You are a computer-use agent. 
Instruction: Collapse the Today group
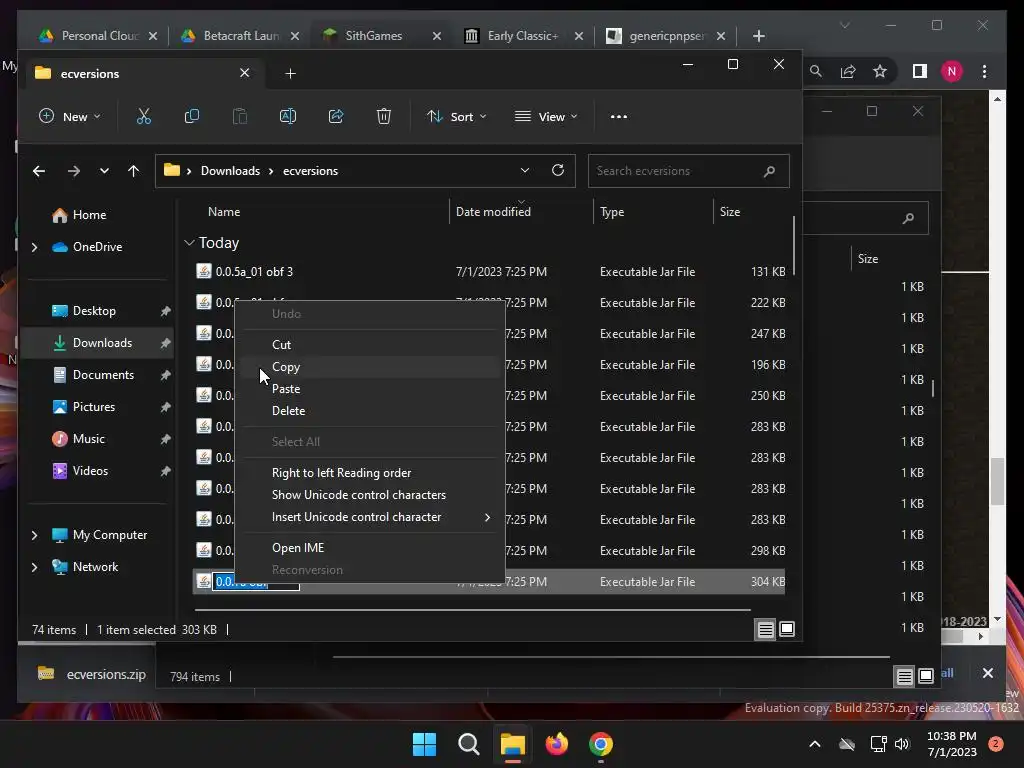(x=189, y=243)
